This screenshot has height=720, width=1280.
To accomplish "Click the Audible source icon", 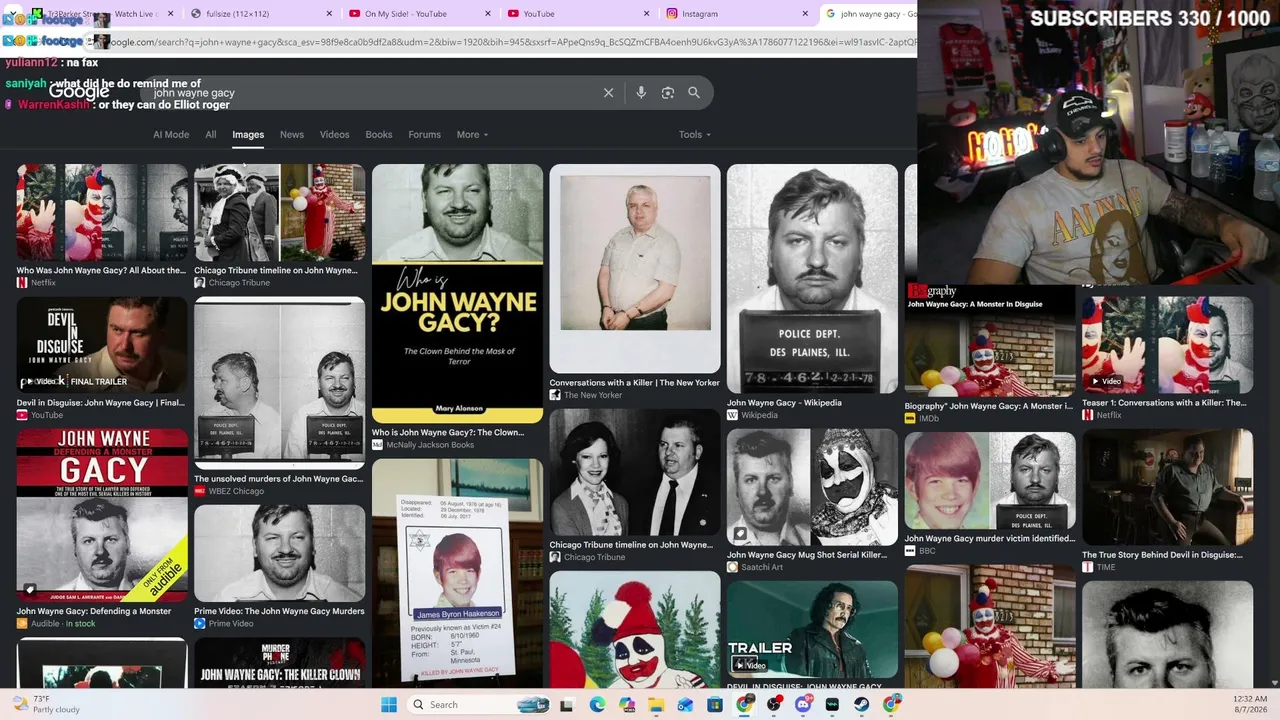I will point(22,624).
